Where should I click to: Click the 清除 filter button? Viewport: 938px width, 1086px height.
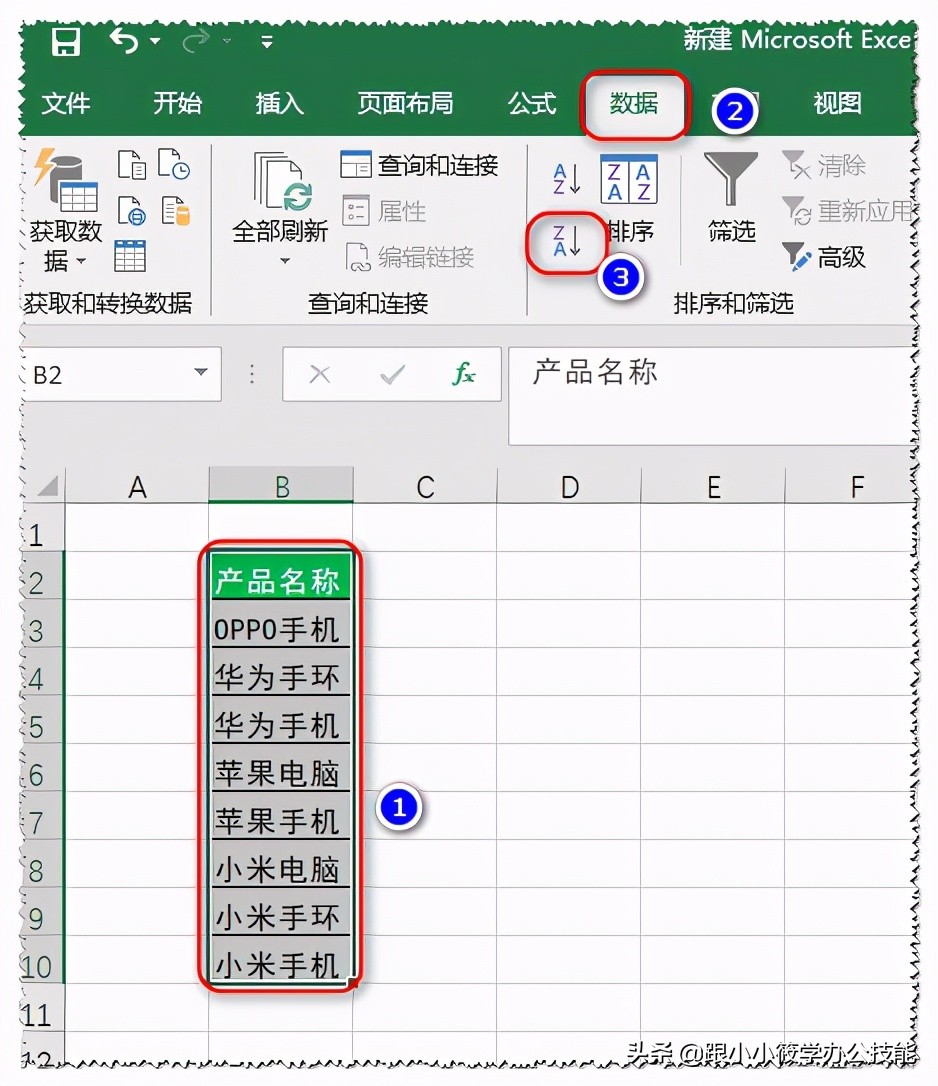824,166
